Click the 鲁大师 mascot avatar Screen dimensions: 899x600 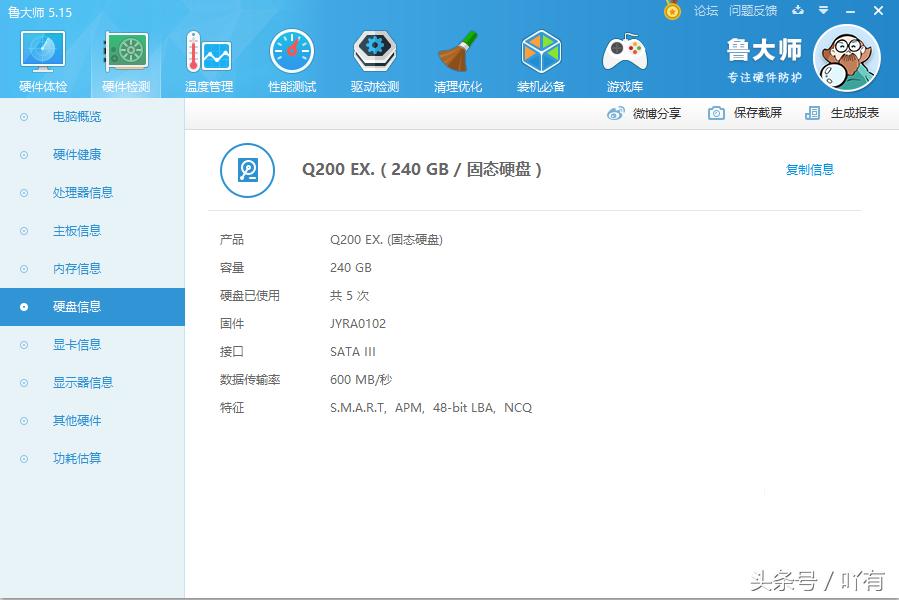pyautogui.click(x=846, y=57)
